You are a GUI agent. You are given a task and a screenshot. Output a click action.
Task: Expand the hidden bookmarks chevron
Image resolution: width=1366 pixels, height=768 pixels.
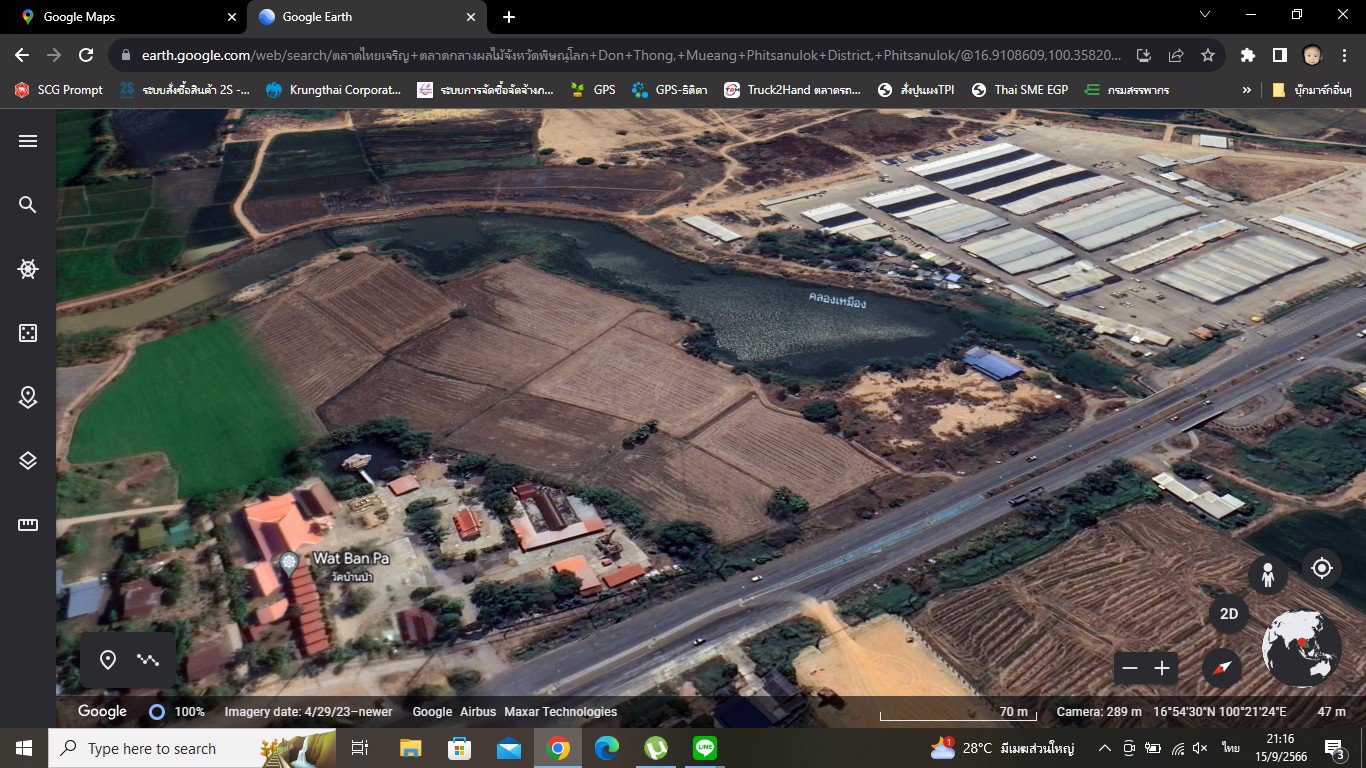(1246, 90)
